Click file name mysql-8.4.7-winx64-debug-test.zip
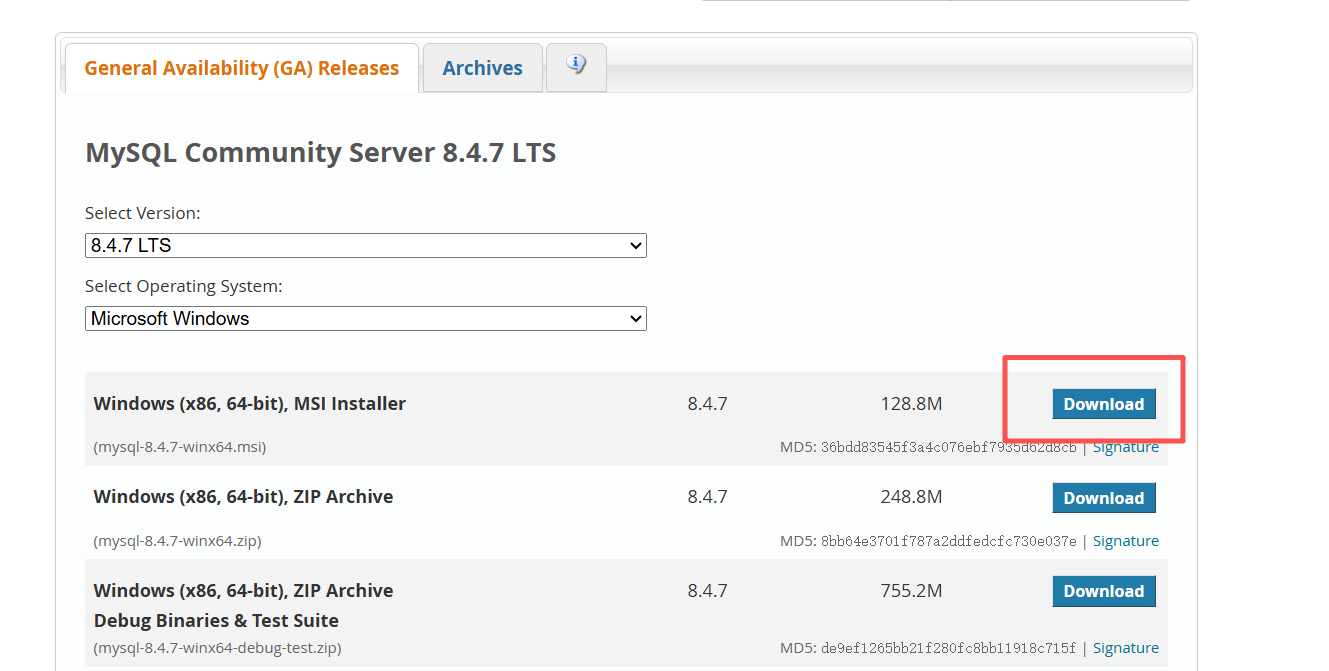 [217, 648]
